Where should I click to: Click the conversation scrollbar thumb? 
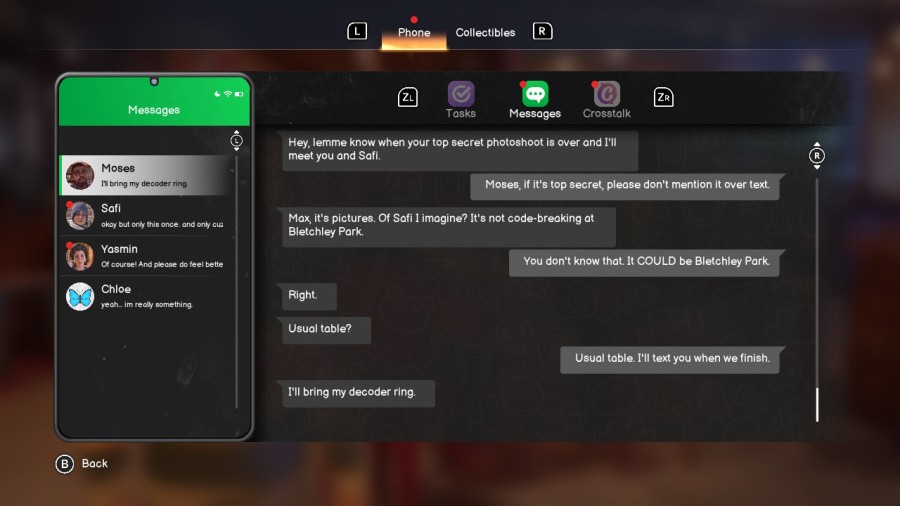[817, 404]
